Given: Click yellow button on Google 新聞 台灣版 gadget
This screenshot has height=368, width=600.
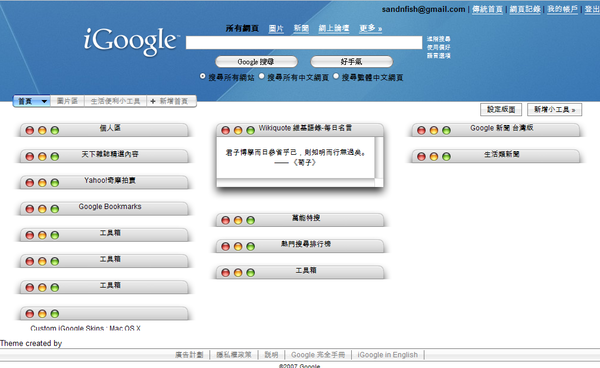Looking at the screenshot, I should (434, 130).
